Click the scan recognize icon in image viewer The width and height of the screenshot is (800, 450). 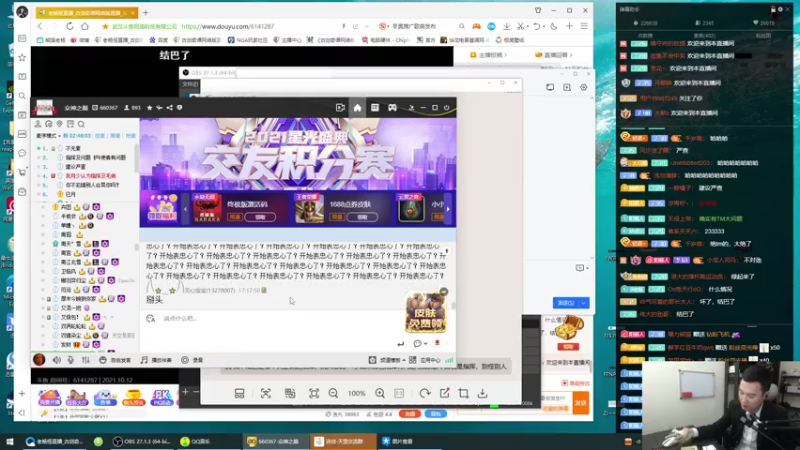tap(266, 393)
